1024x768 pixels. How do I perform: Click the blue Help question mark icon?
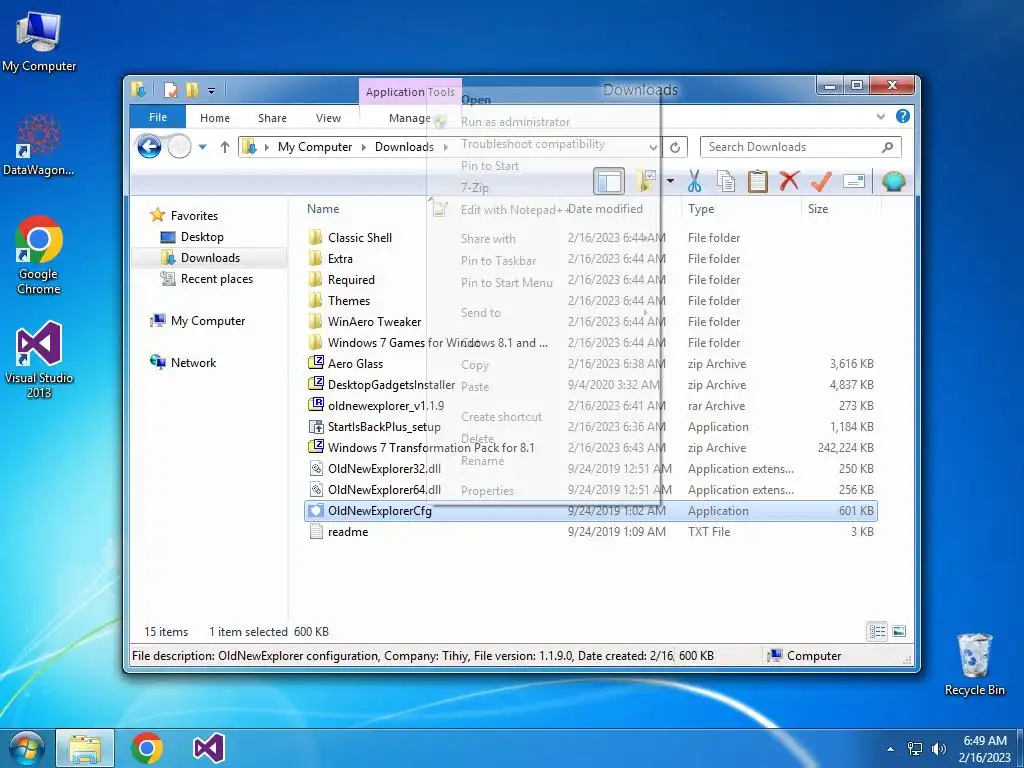pos(903,116)
